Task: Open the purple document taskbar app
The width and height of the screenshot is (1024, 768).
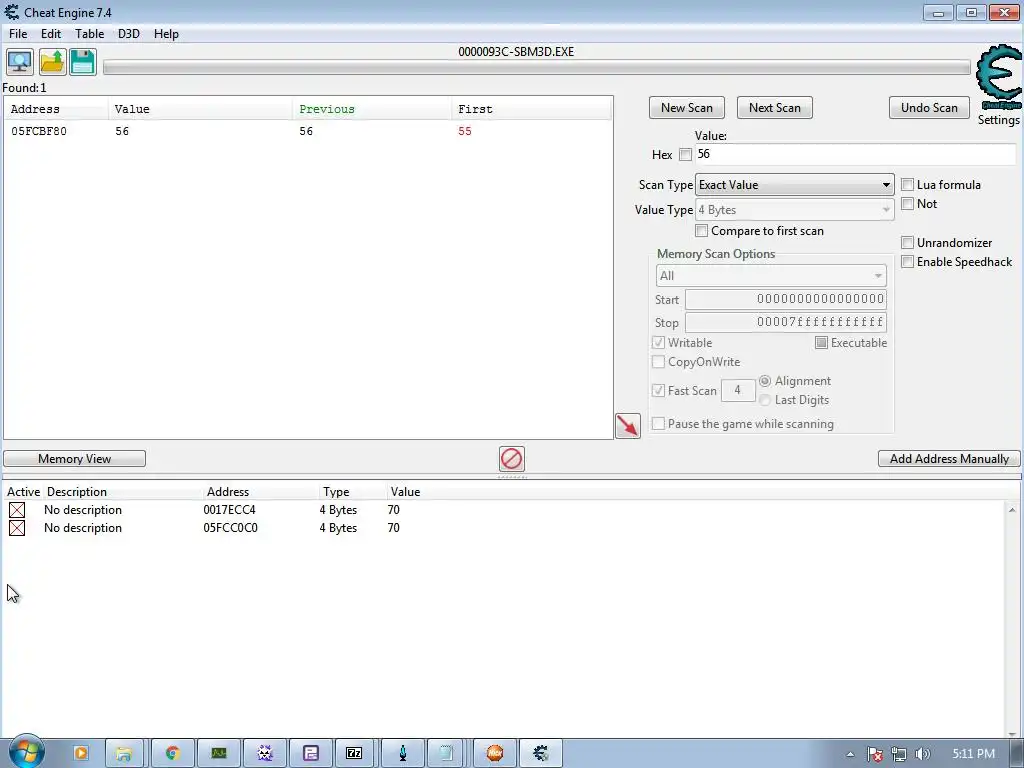Action: coord(311,754)
